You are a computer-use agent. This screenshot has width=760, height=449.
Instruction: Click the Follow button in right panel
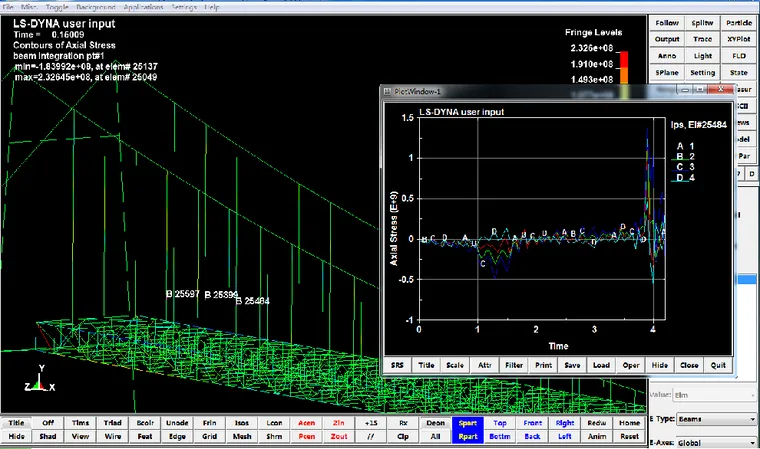coord(667,23)
